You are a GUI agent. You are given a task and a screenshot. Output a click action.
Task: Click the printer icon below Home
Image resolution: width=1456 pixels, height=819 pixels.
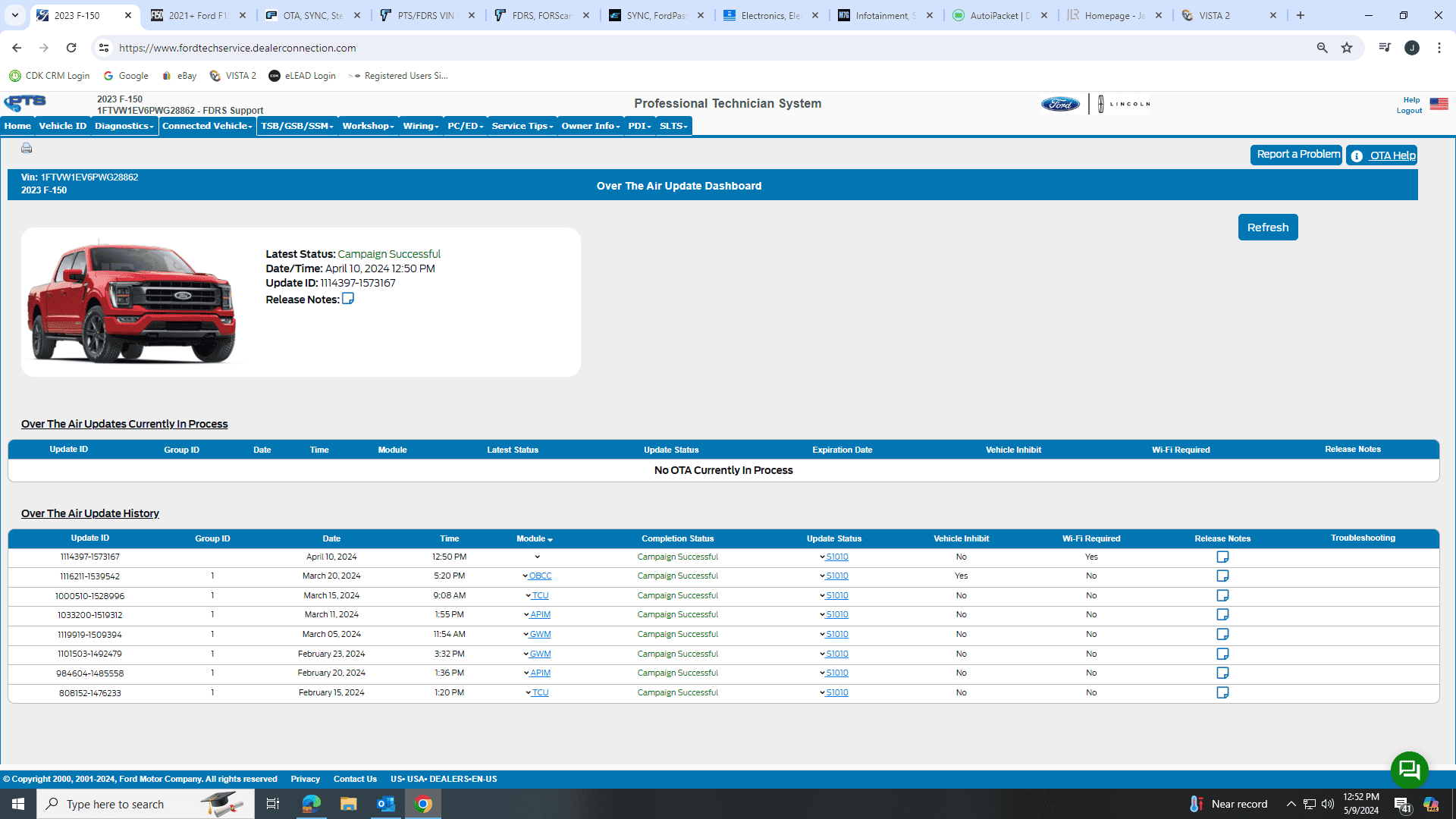(27, 148)
